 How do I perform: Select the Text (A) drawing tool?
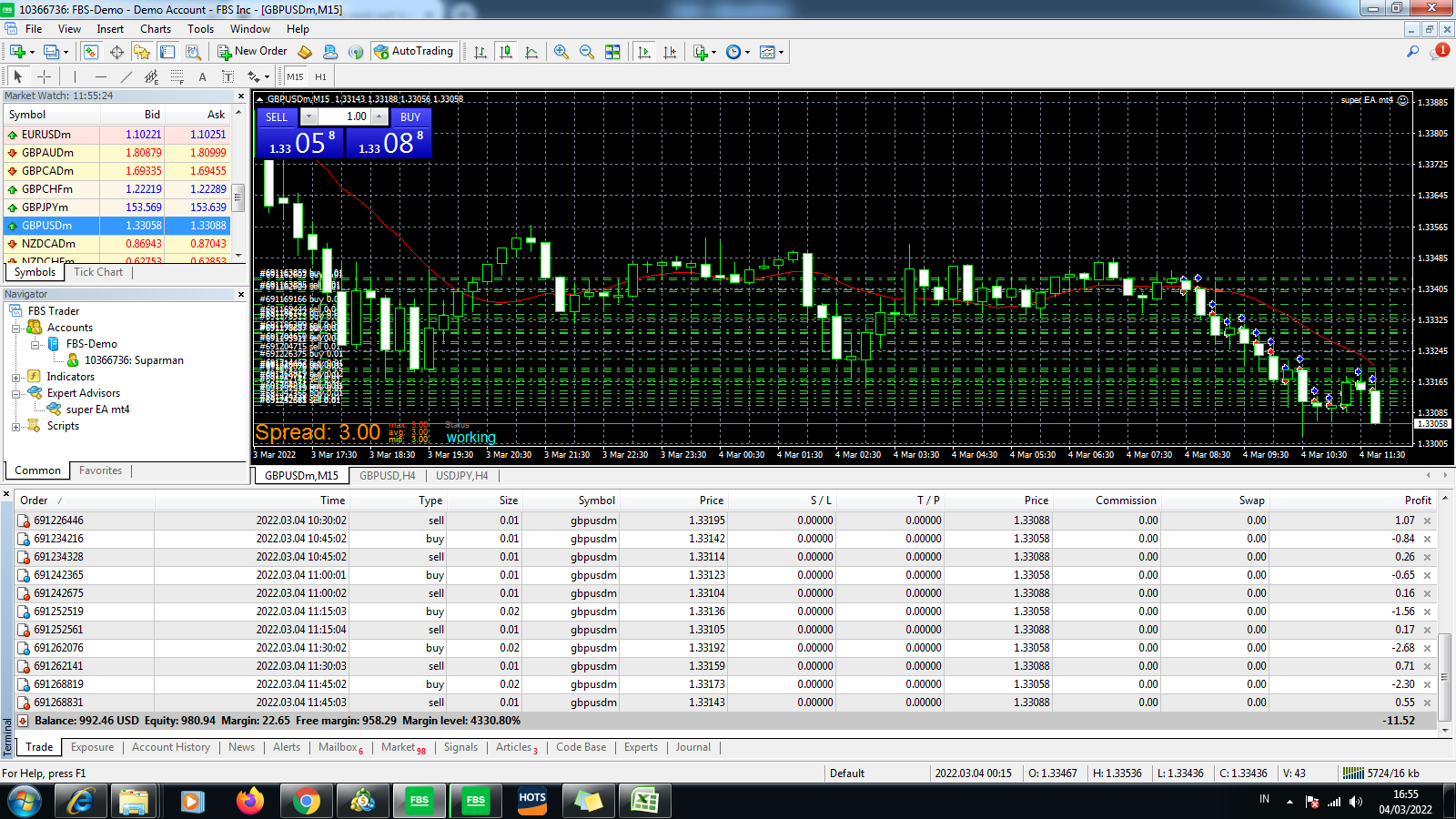tap(203, 76)
